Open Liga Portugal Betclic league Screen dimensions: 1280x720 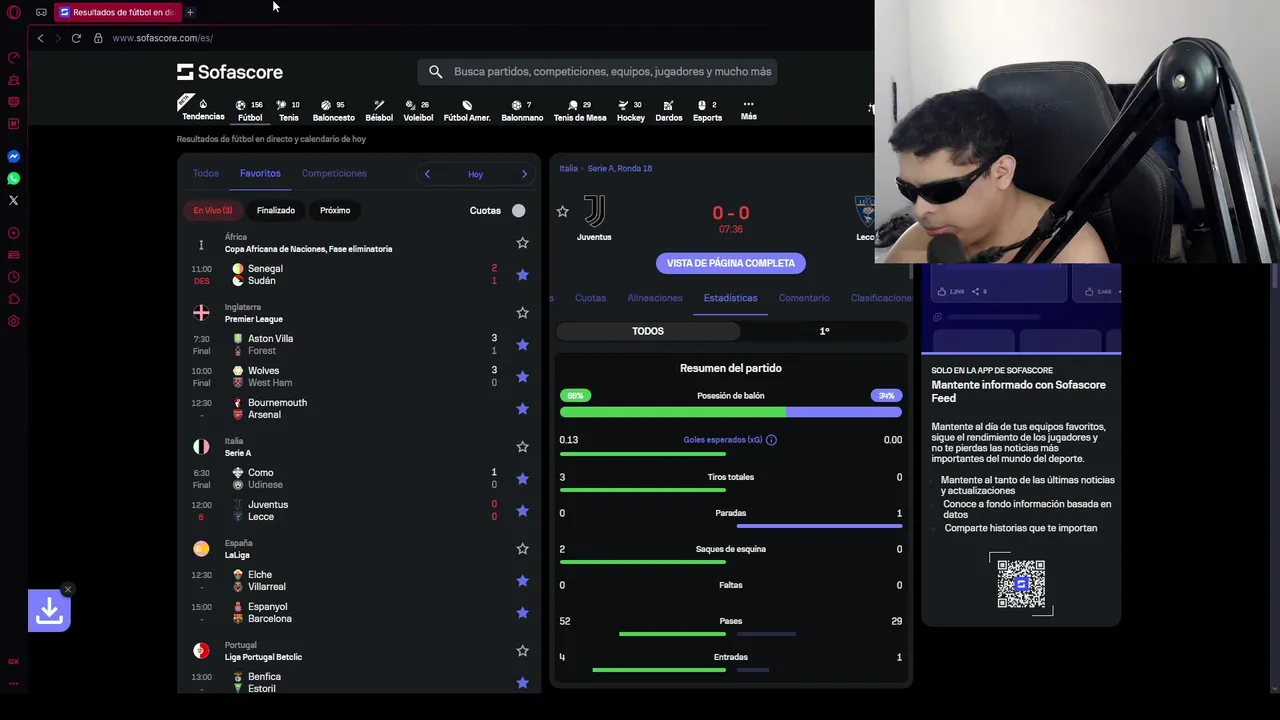point(263,657)
